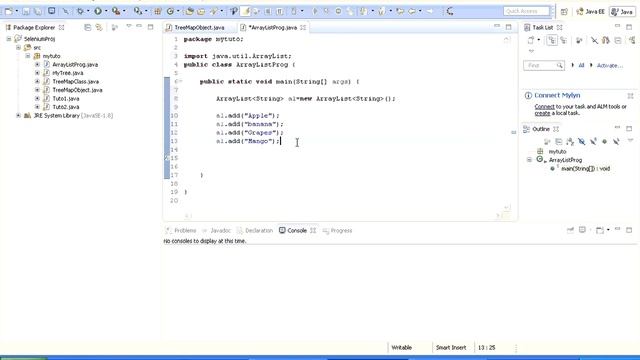Image resolution: width=640 pixels, height=360 pixels.
Task: Expand ArrayListProg.java in Package Explorer
Action: (37, 64)
